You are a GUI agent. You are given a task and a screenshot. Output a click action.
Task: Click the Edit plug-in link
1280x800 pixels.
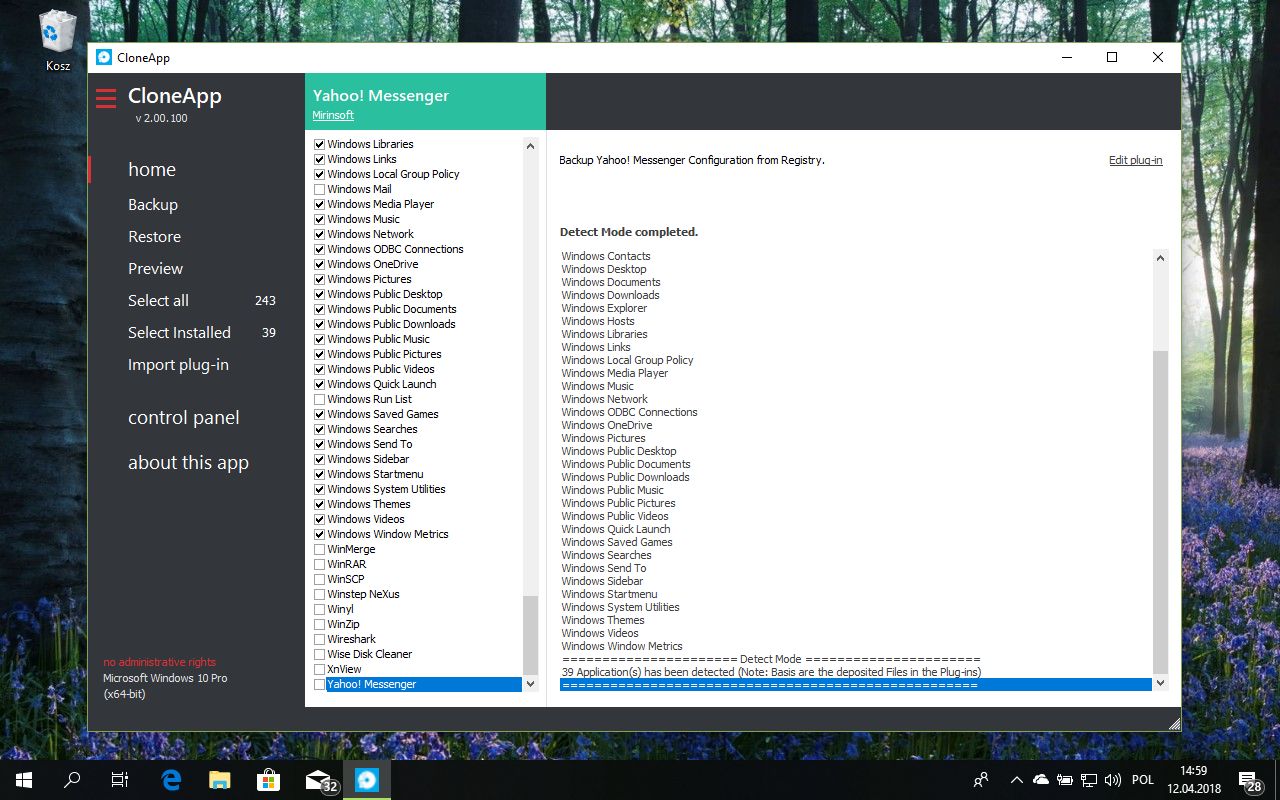click(x=1135, y=160)
